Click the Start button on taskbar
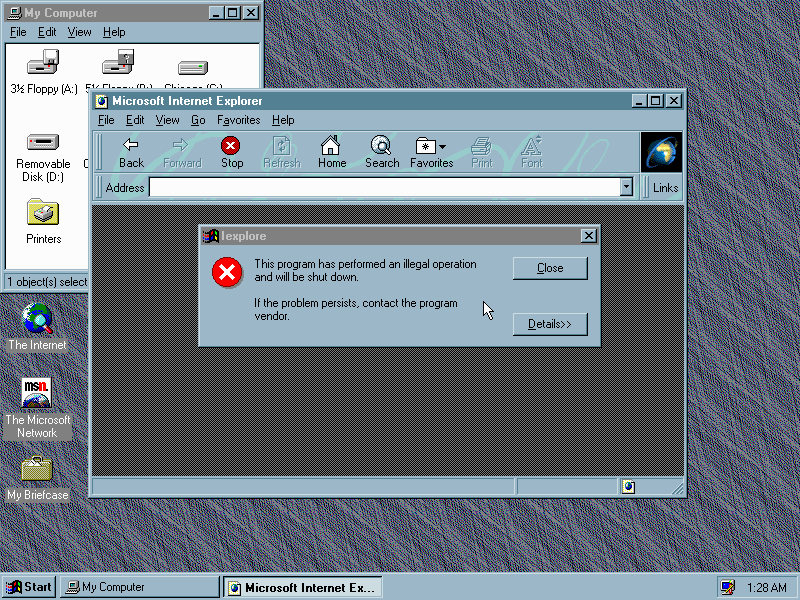Screen dimensions: 800x600 [x=29, y=587]
